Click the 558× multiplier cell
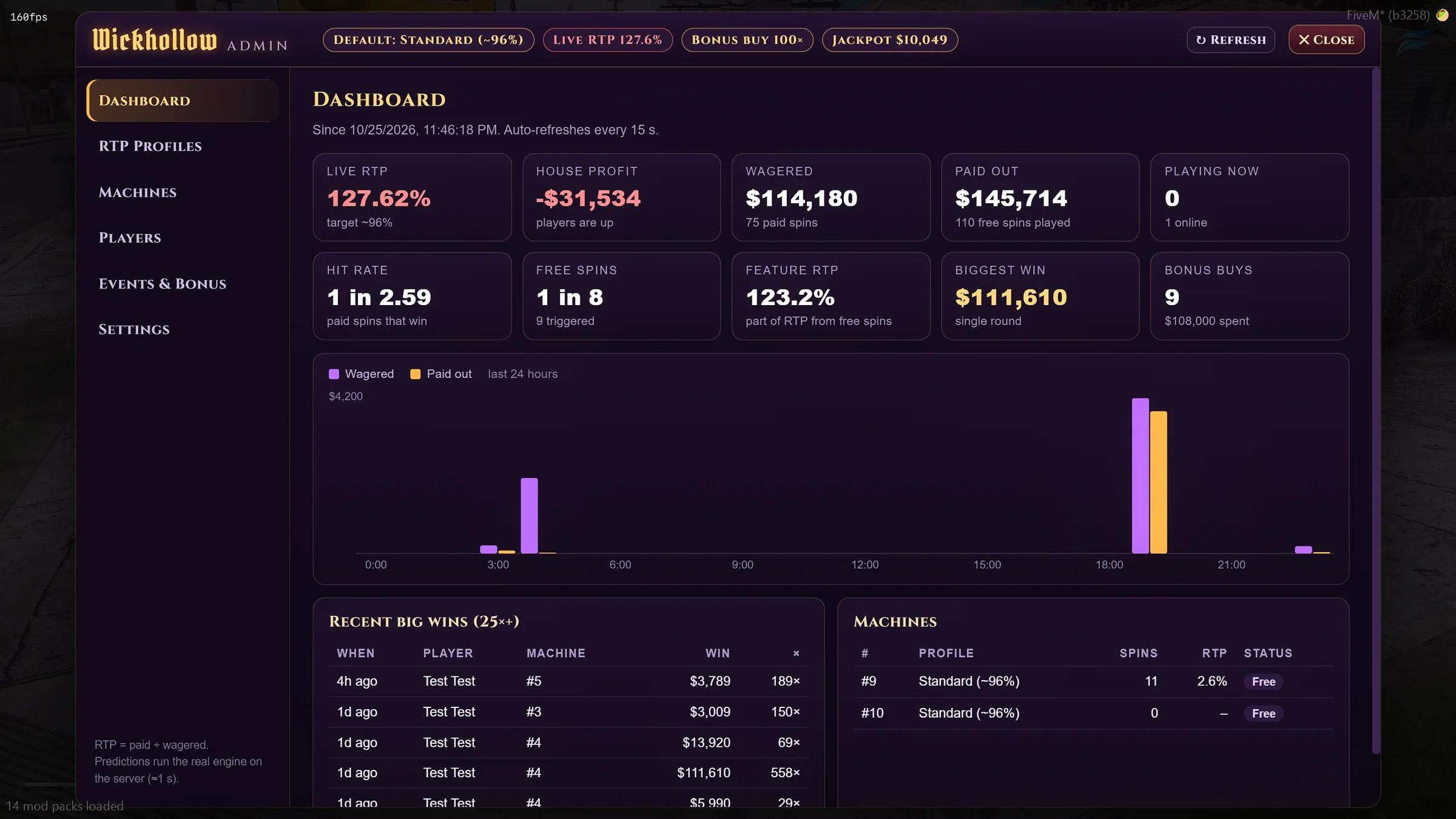 [785, 773]
